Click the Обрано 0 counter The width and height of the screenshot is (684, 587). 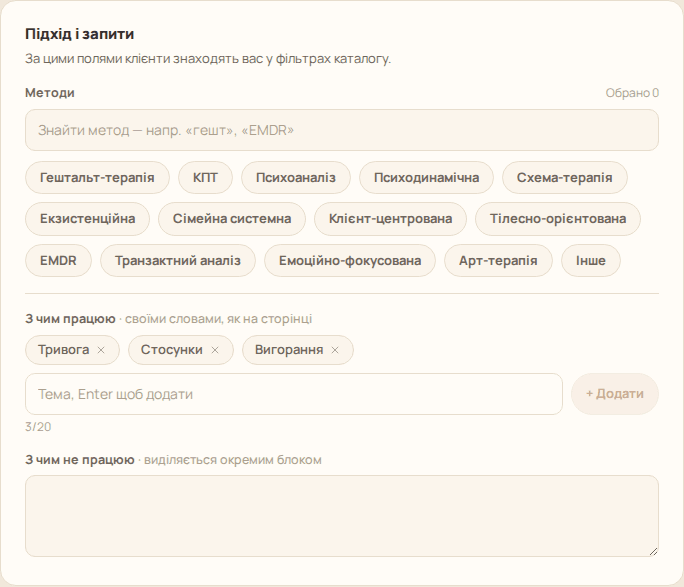[x=632, y=93]
